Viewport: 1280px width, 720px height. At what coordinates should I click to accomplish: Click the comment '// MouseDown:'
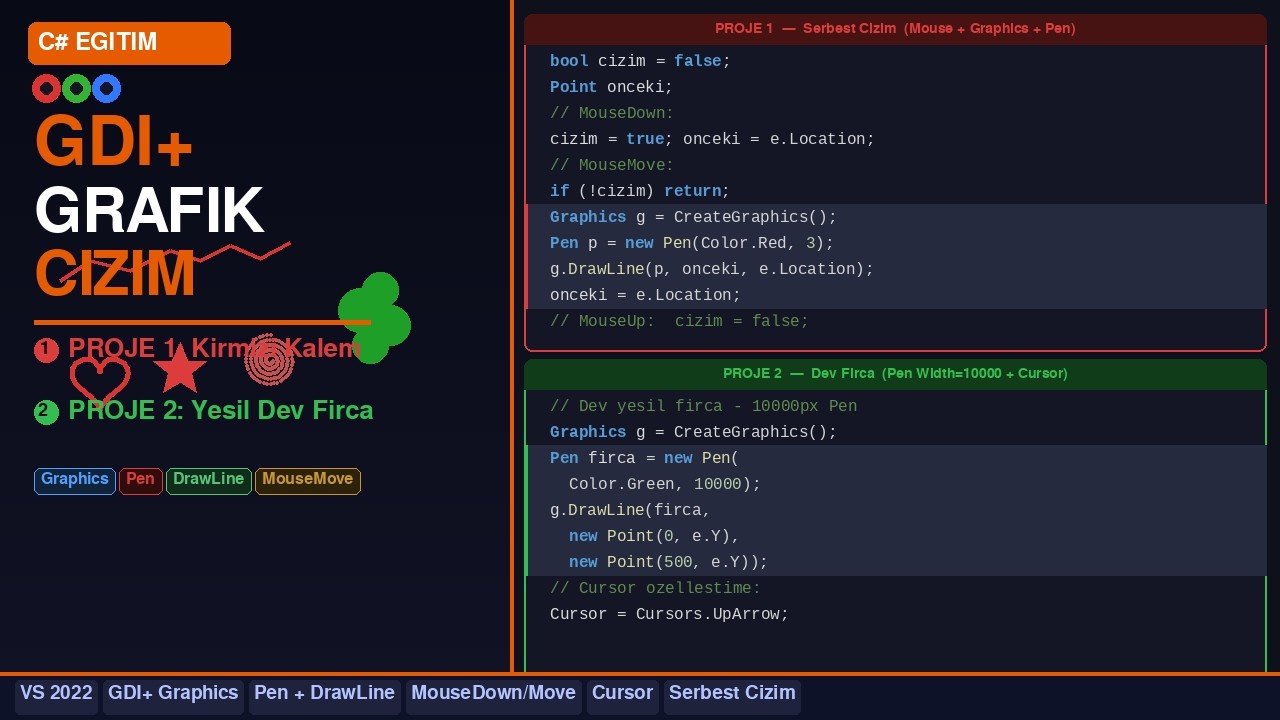coord(611,113)
